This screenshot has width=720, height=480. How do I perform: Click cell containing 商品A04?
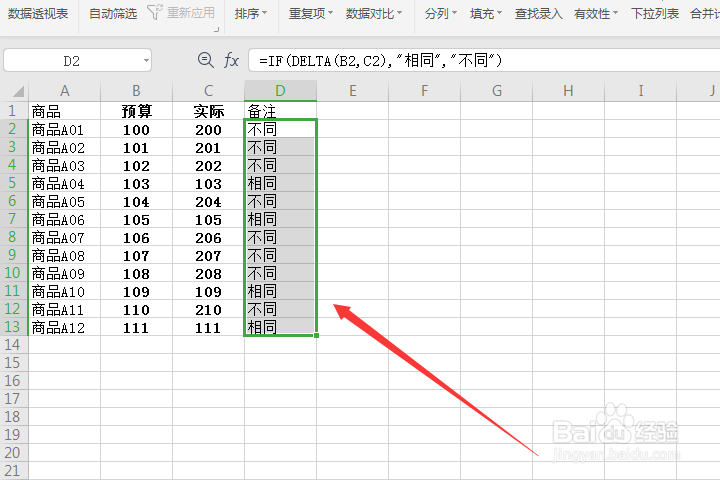(64, 183)
